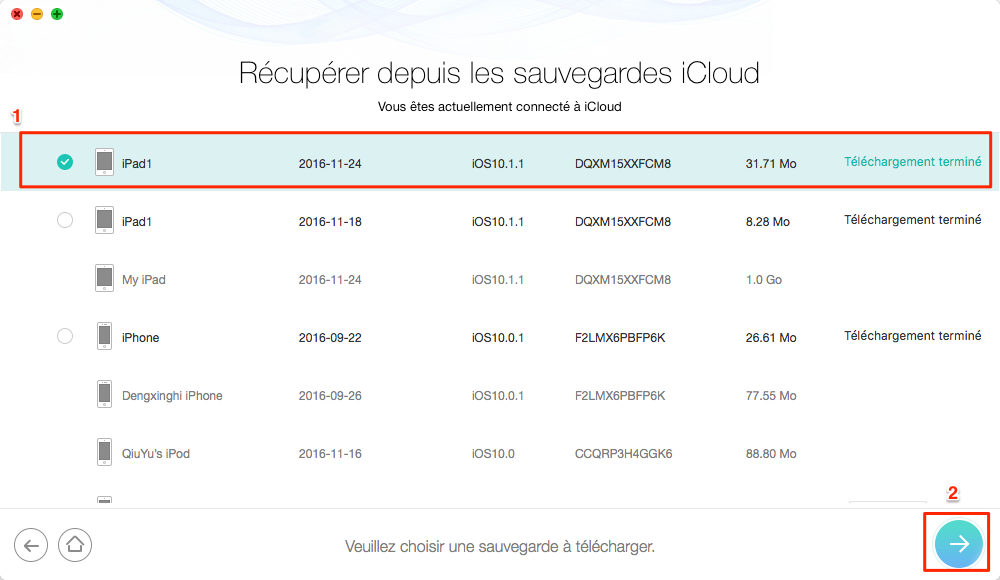1000x580 pixels.
Task: Select the iPhone 26.61 Mo backup radio
Action: 64,336
